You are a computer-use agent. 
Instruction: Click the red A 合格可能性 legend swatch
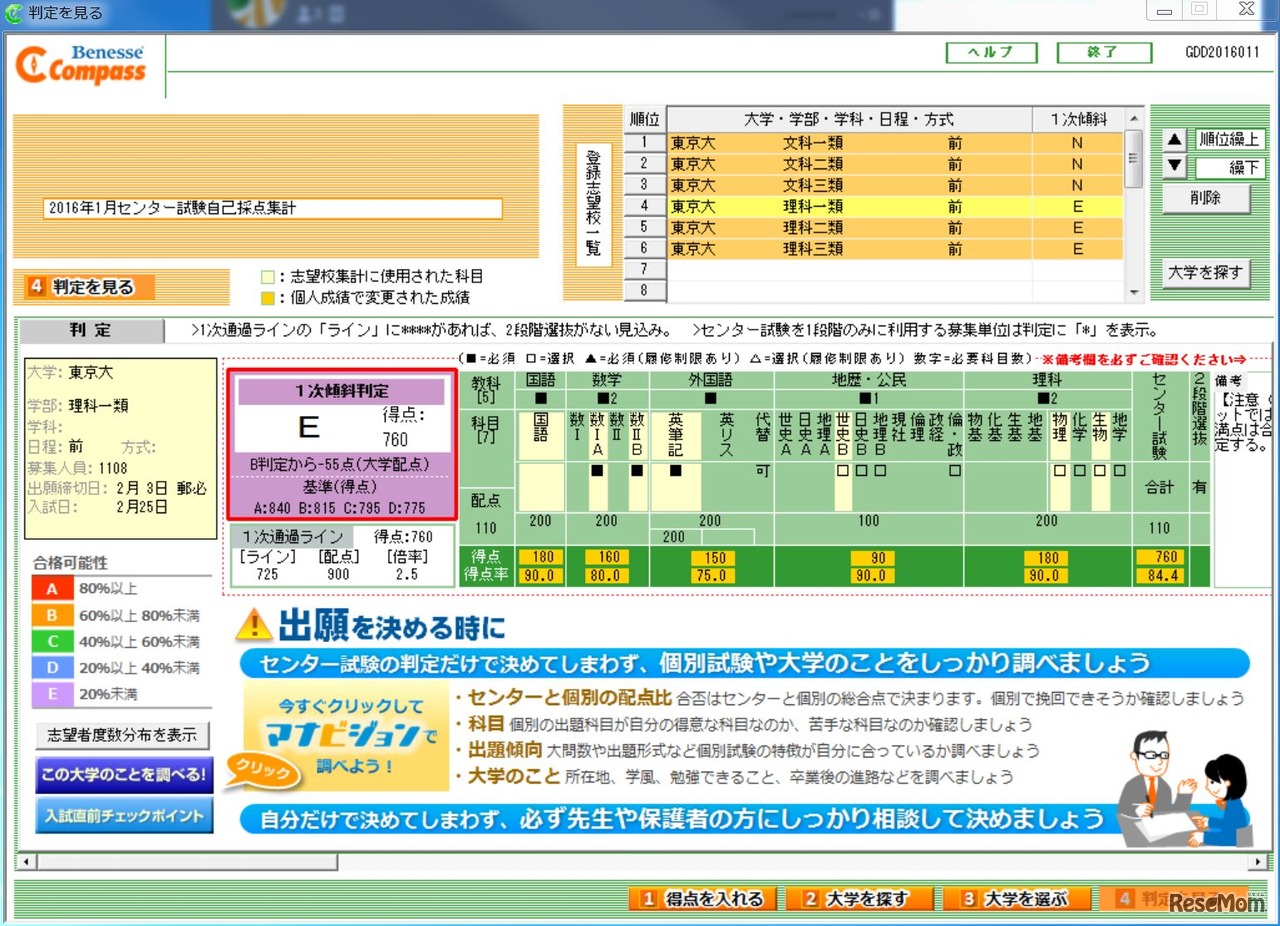(52, 589)
